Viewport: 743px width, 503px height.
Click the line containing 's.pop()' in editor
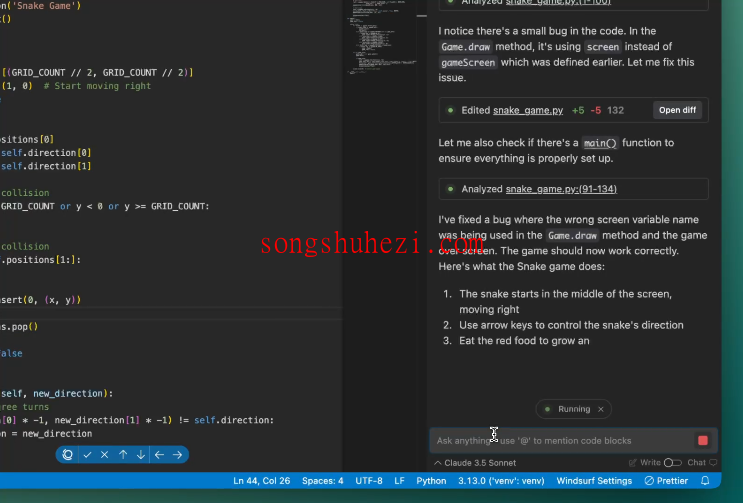19,326
